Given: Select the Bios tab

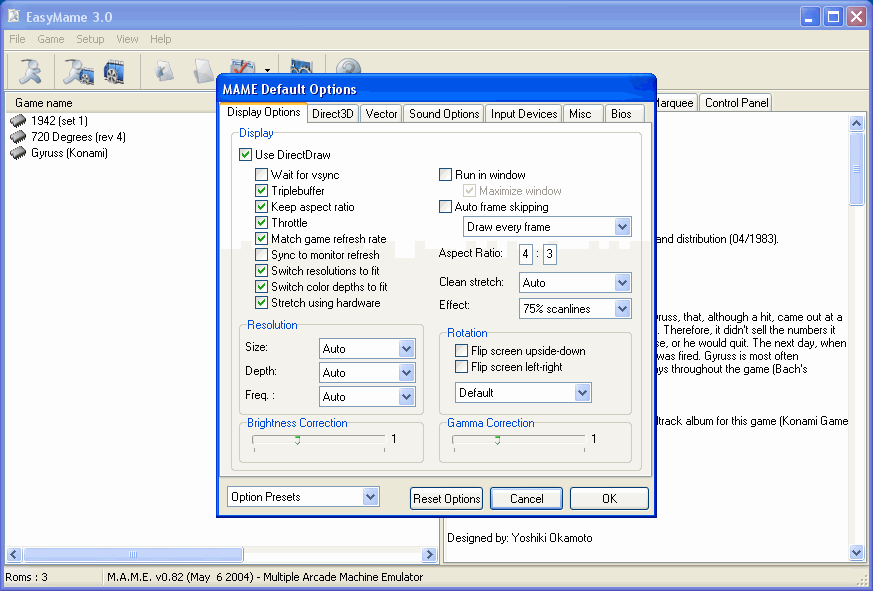Looking at the screenshot, I should coord(624,114).
